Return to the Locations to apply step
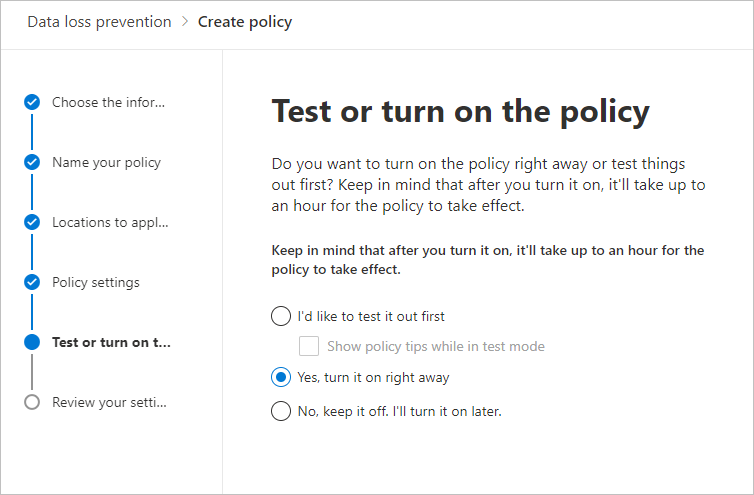This screenshot has width=754, height=495. click(109, 222)
